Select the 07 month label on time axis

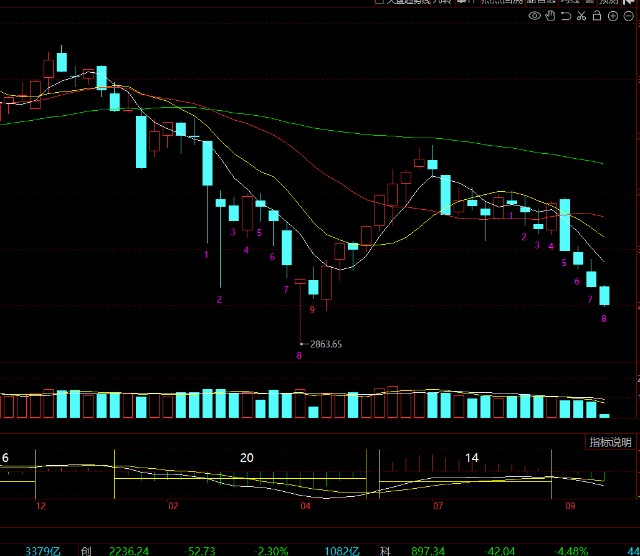click(x=438, y=506)
